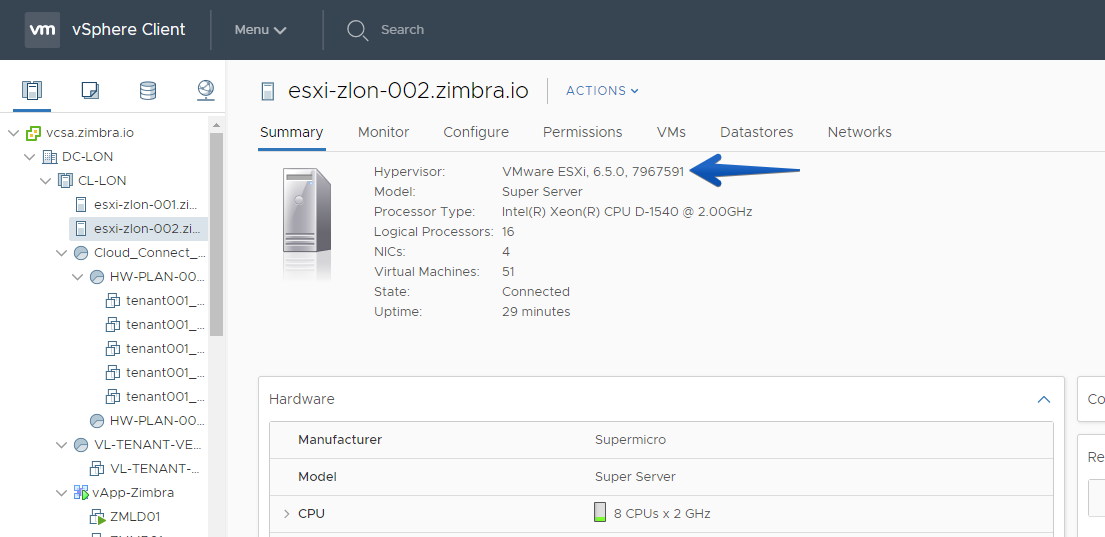The width and height of the screenshot is (1105, 537).
Task: Click the VMware vm logo
Action: tap(42, 30)
